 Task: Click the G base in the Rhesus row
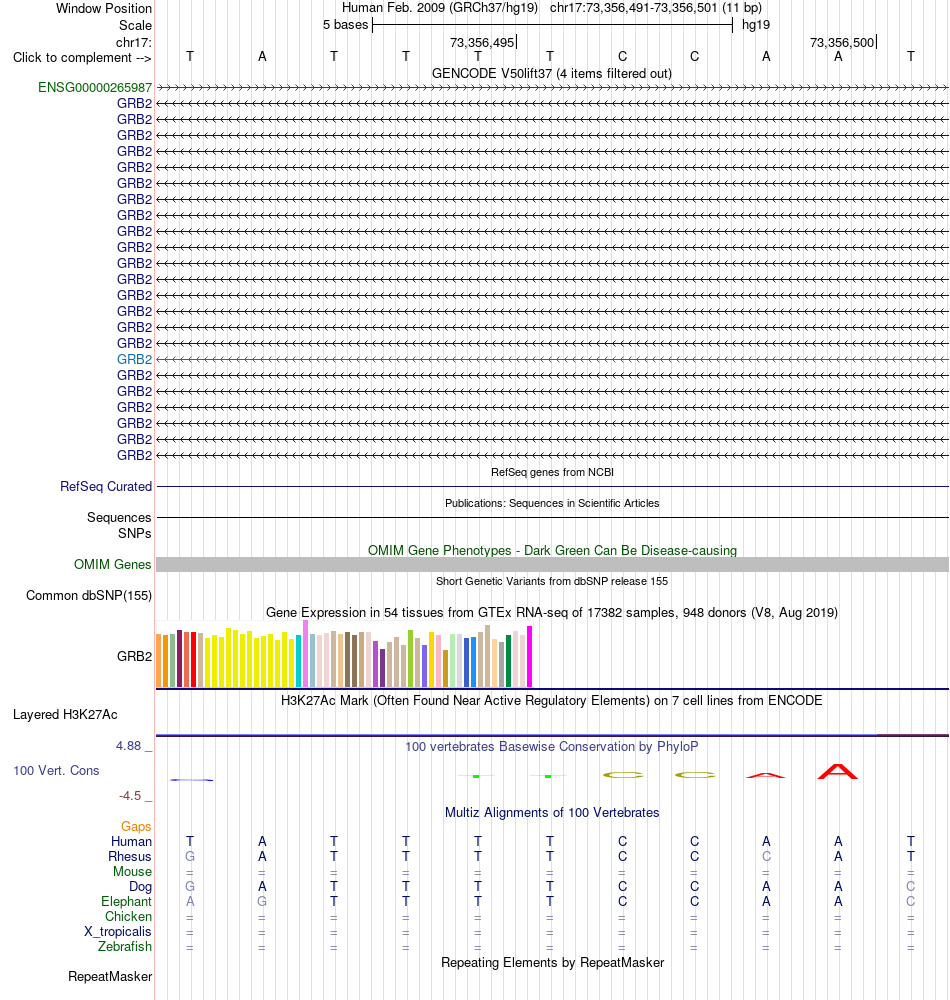coord(190,857)
